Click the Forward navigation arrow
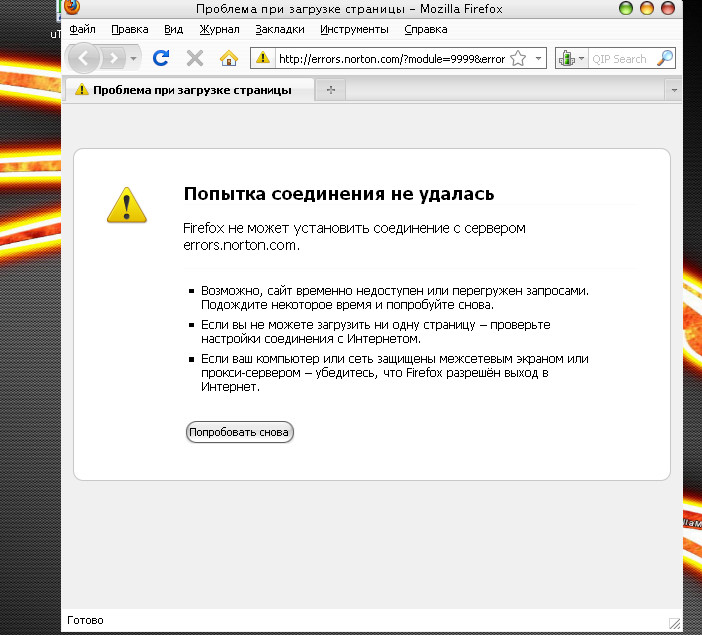 tap(114, 58)
